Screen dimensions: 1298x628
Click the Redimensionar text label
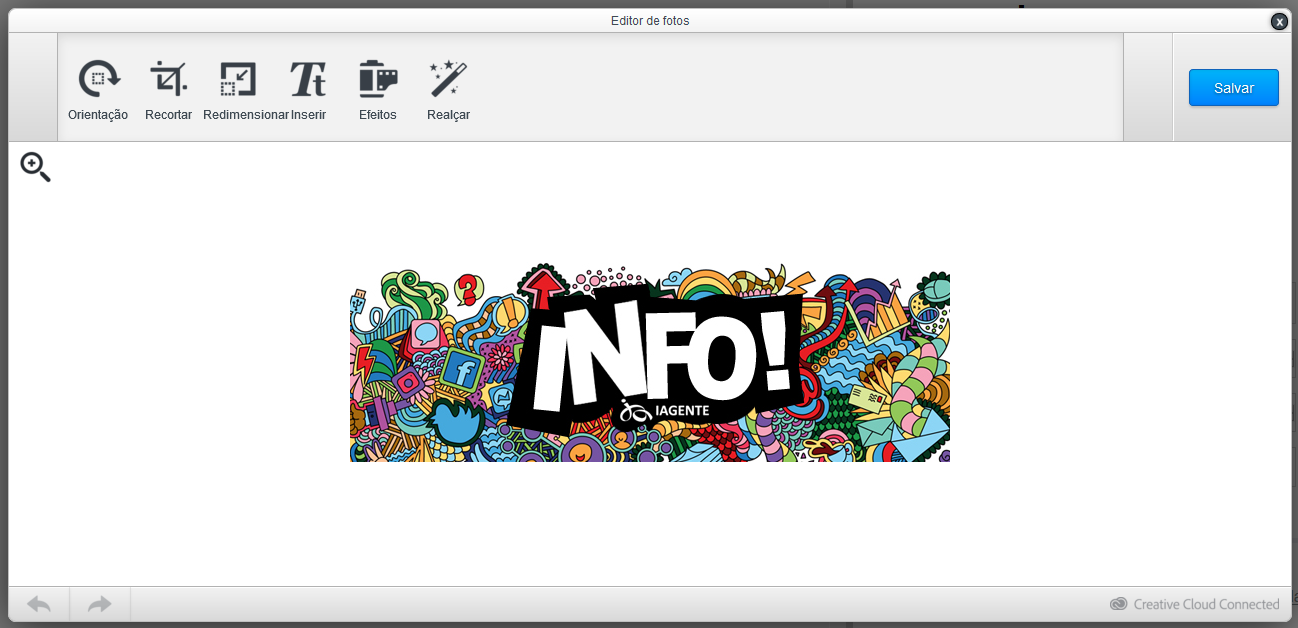click(245, 115)
